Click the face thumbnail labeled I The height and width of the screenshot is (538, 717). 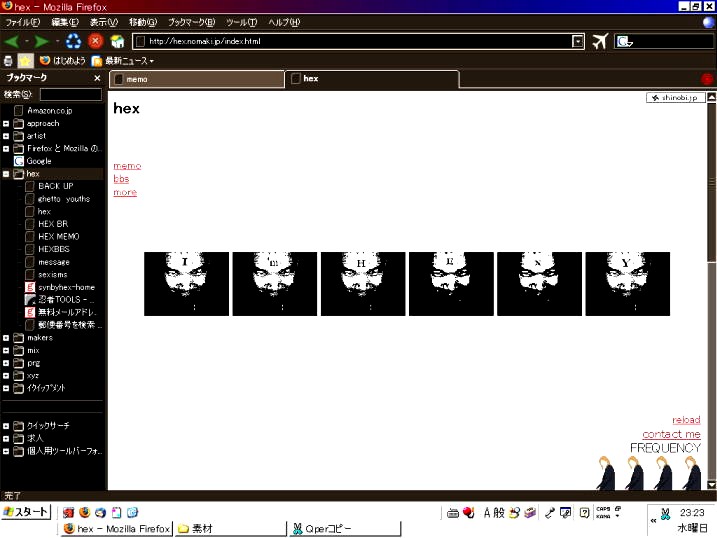[186, 284]
